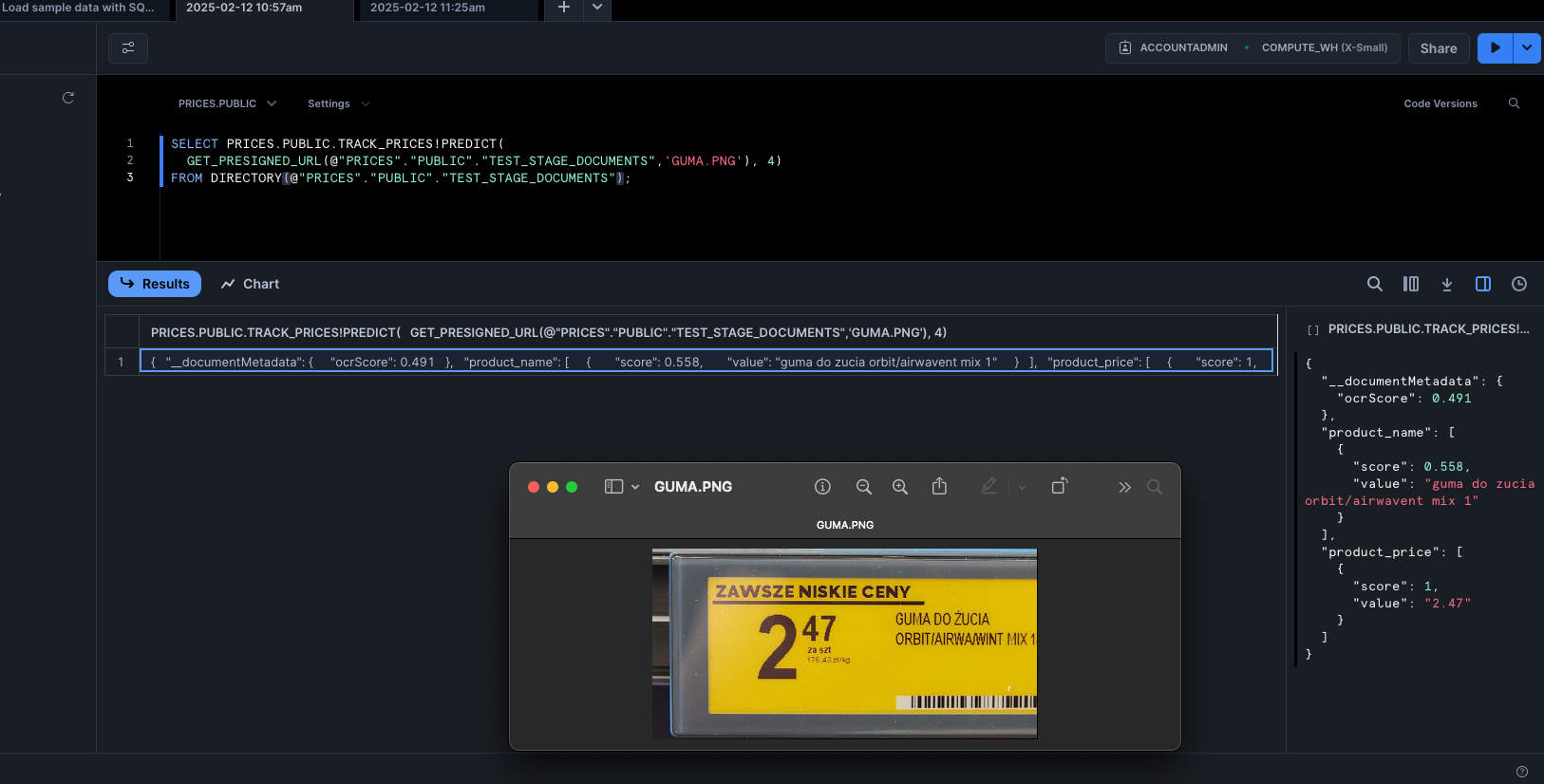Click the Preview info inspector icon

tap(822, 487)
